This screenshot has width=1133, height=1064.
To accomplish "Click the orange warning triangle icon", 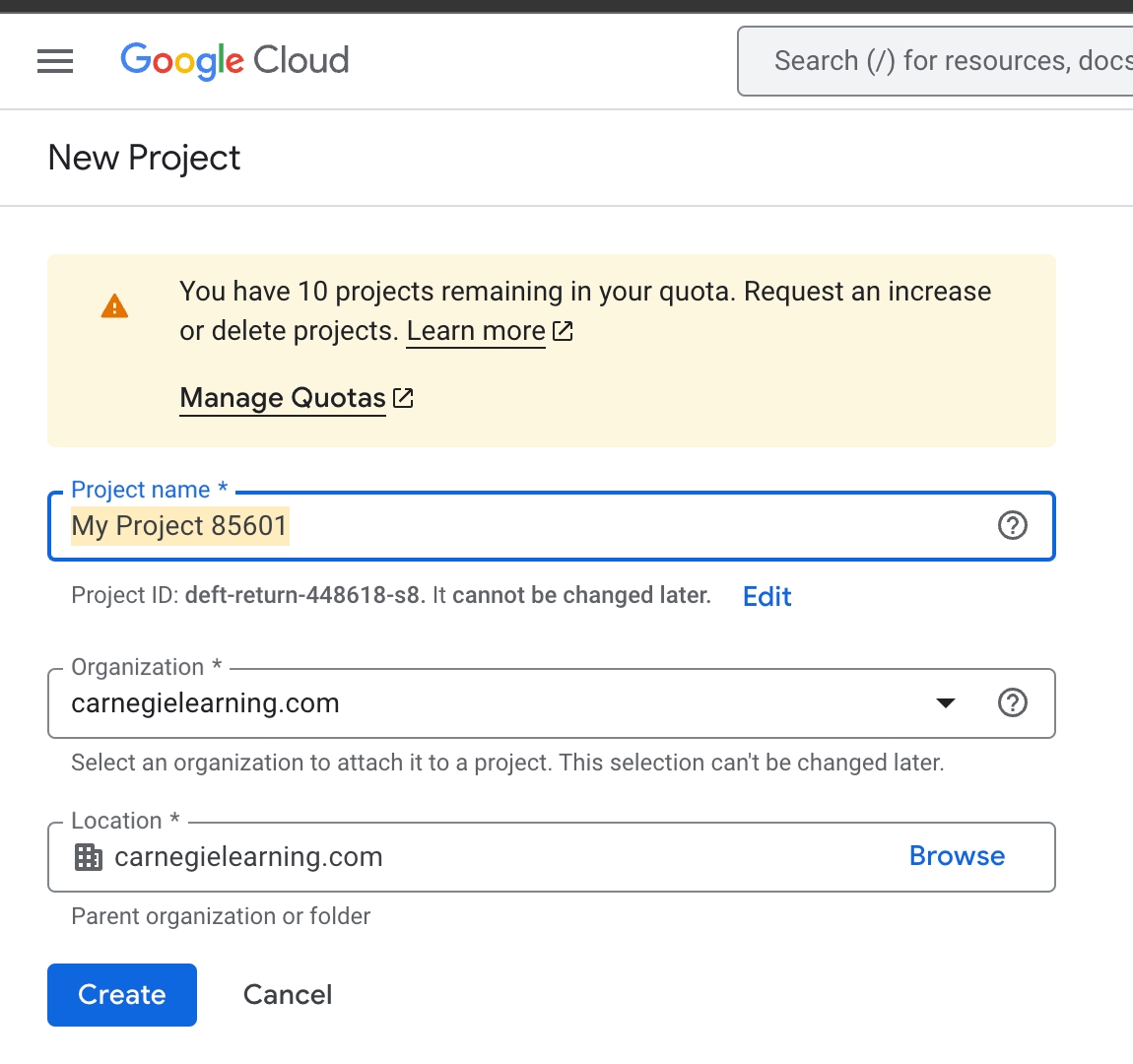I will tap(115, 307).
